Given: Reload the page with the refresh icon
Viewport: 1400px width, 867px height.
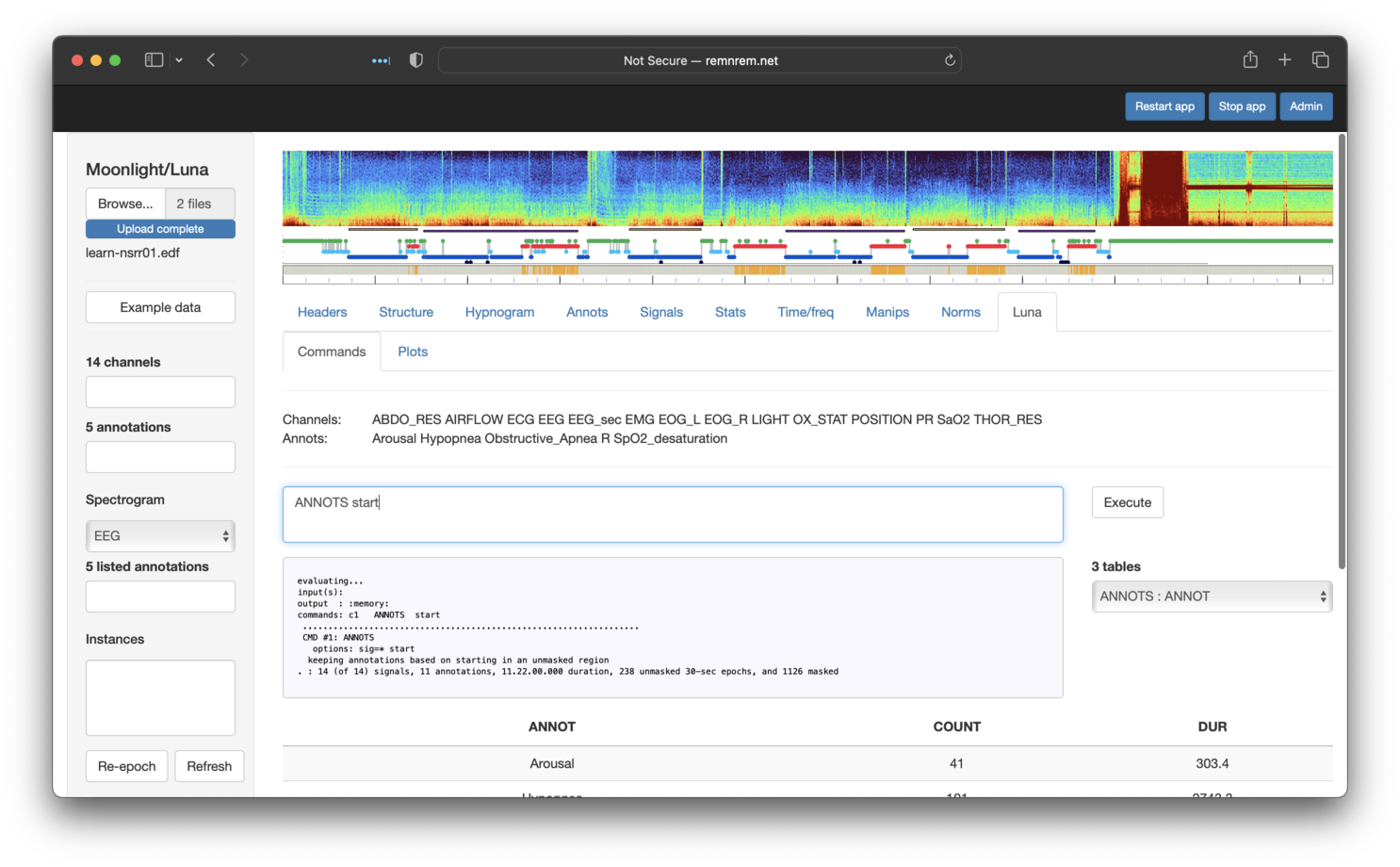Looking at the screenshot, I should 950,60.
